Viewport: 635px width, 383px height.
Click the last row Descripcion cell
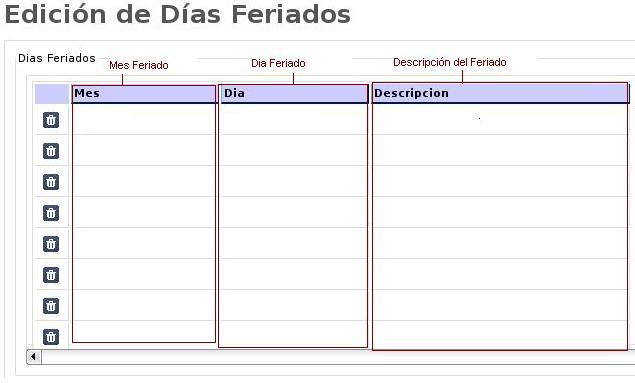click(500, 335)
